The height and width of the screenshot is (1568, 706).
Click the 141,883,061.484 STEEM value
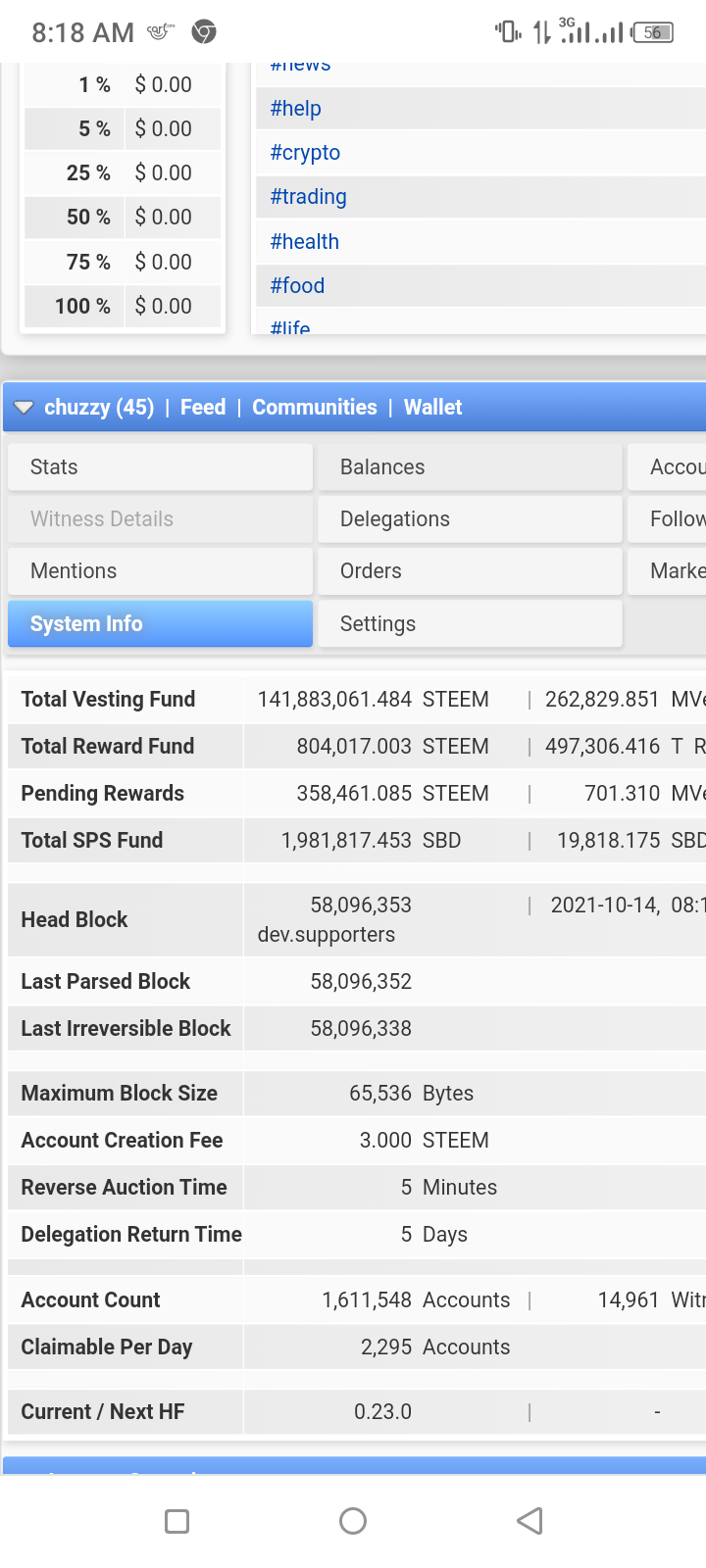point(373,700)
